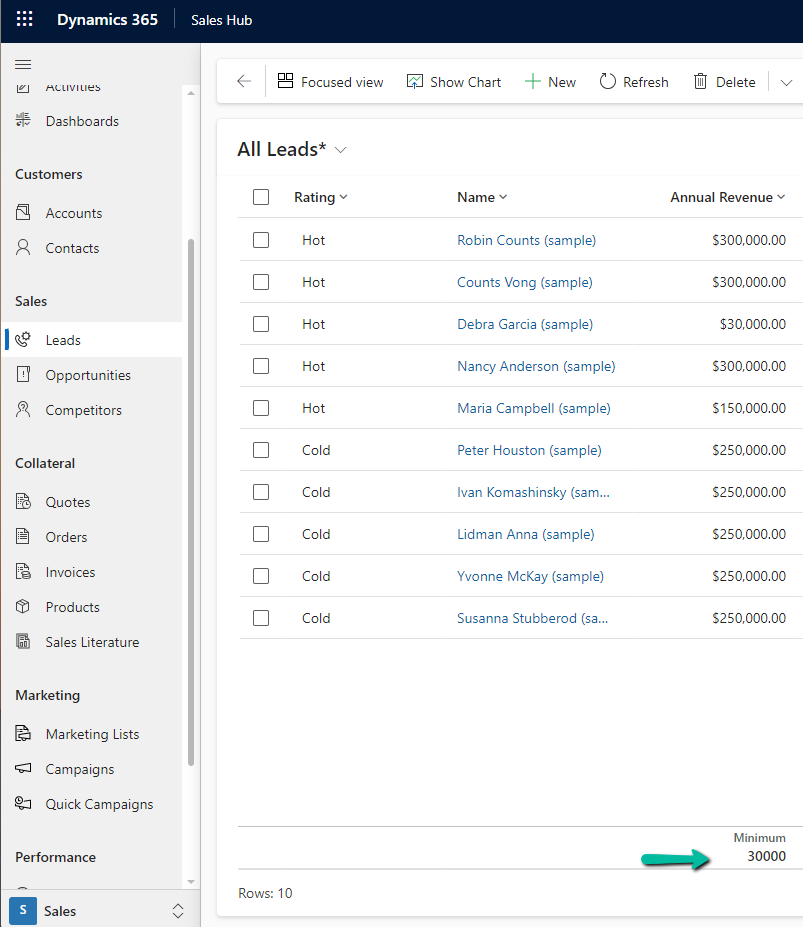803x927 pixels.
Task: Switch to the Sales Hub tab
Action: [x=221, y=19]
